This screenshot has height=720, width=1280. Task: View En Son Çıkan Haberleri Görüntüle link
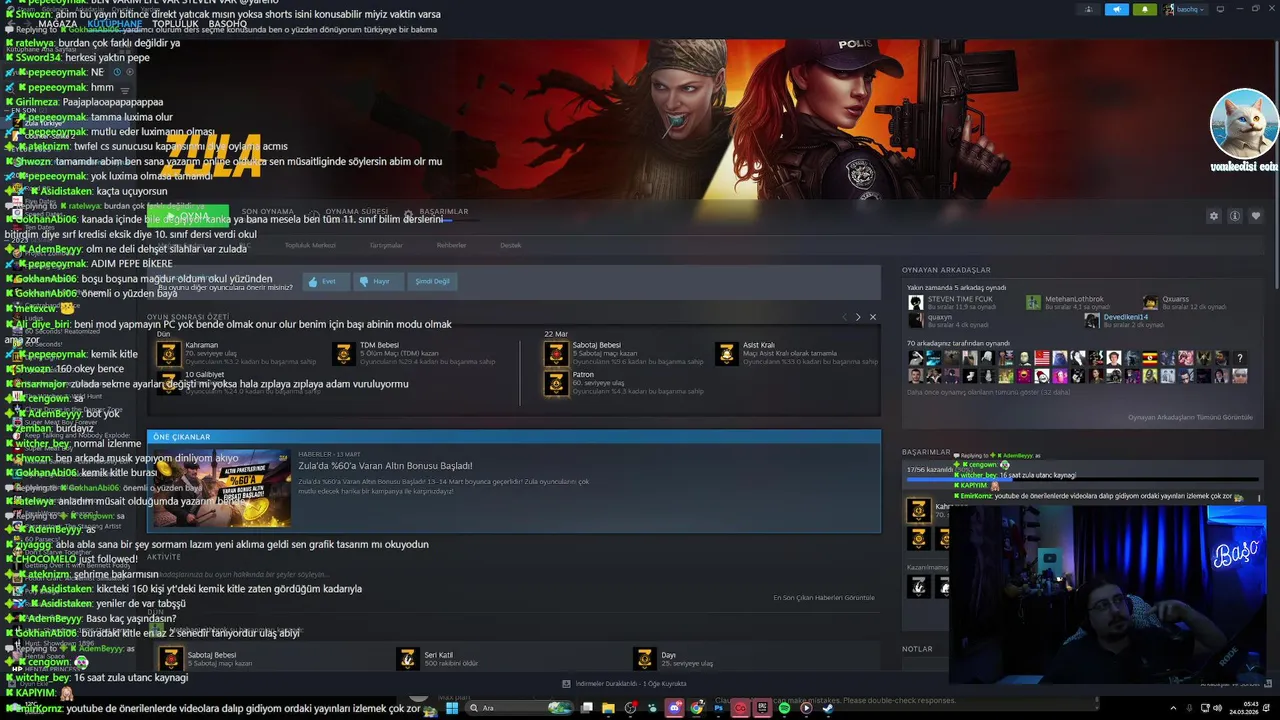tap(824, 598)
